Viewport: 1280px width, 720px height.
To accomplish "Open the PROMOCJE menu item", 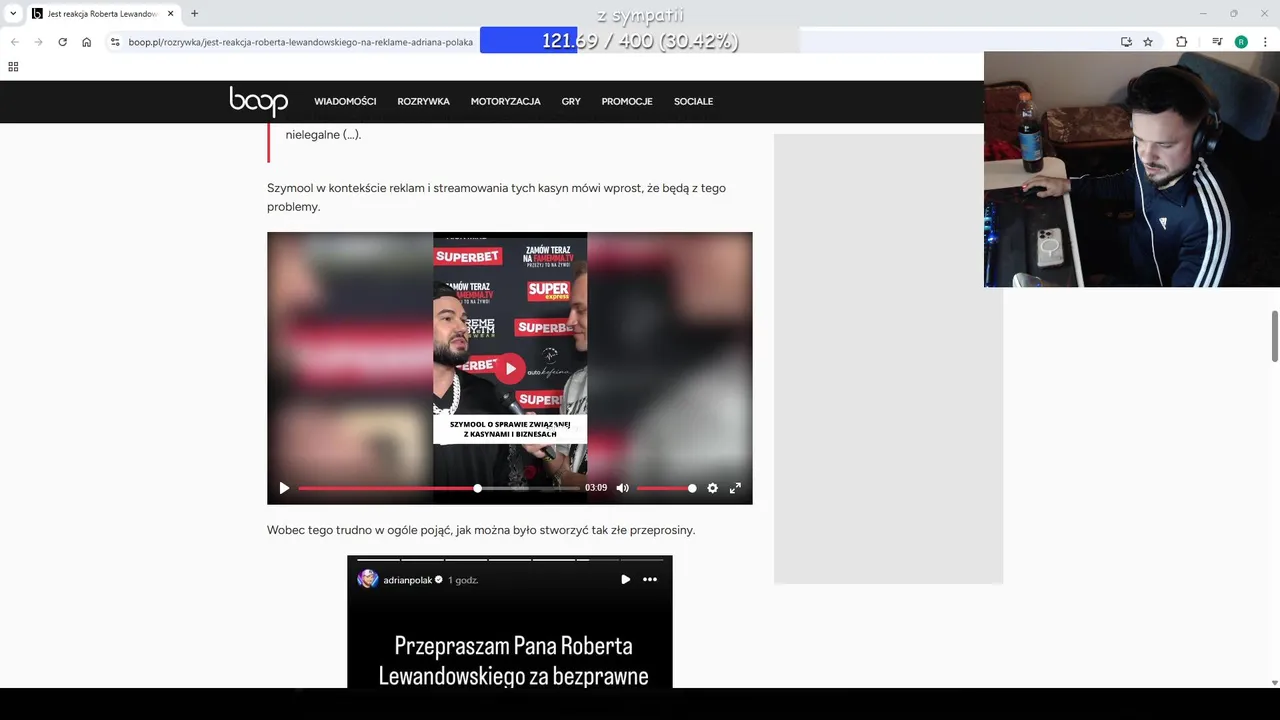I will 627,101.
